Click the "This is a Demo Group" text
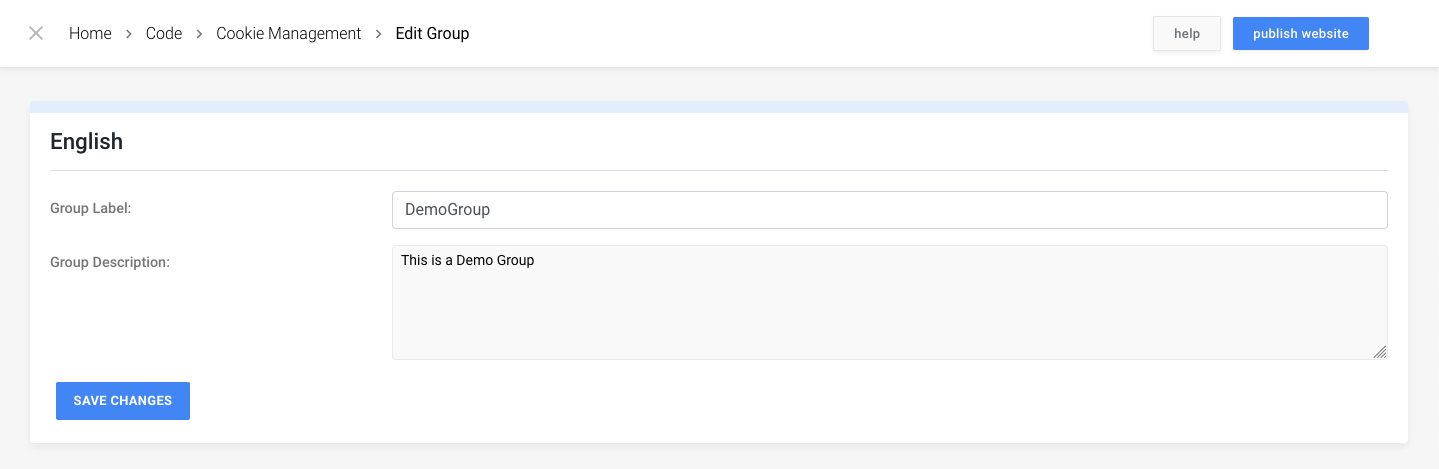Viewport: 1439px width, 469px height. click(468, 260)
